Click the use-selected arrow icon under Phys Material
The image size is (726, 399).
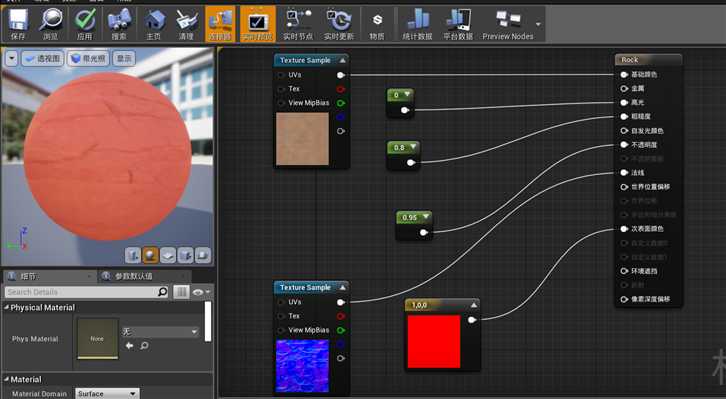coord(129,346)
